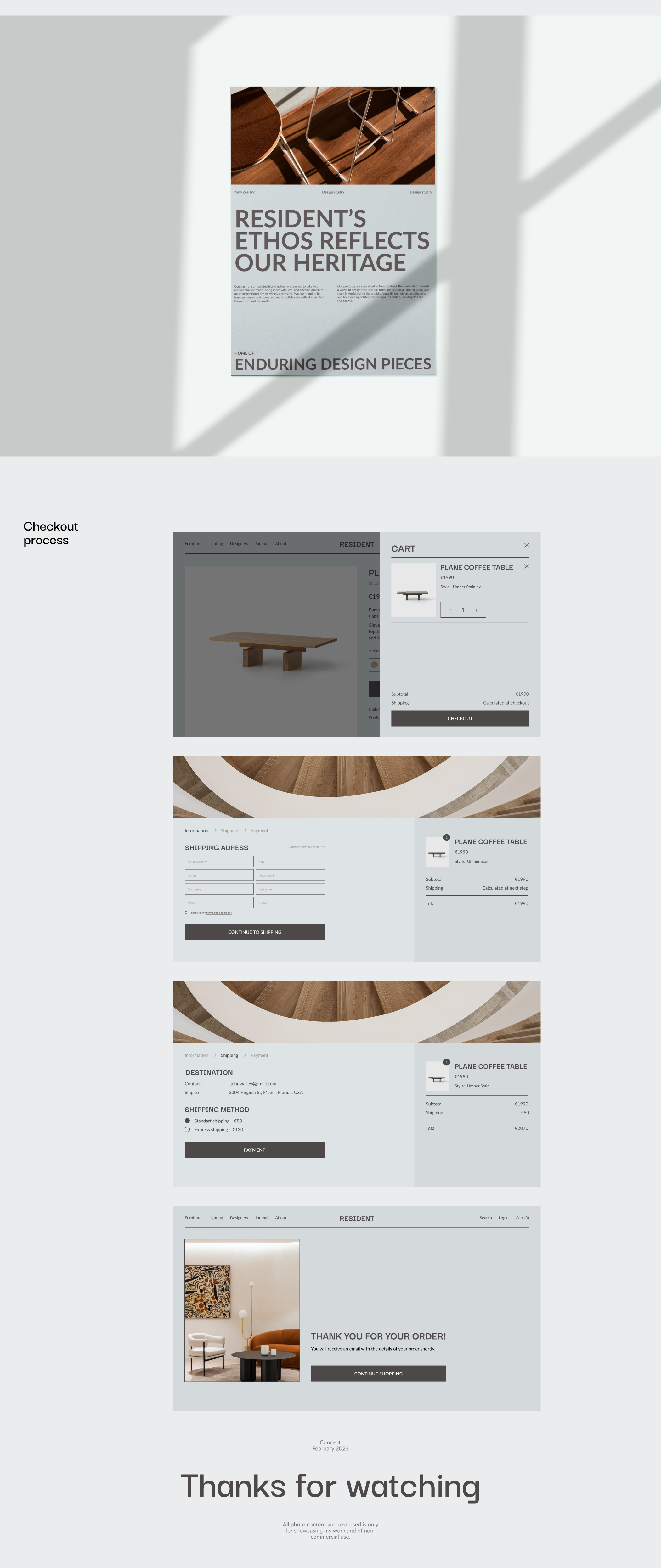Remove Plane Coffee Table from cart
This screenshot has height=1568, width=661.
coord(527,567)
